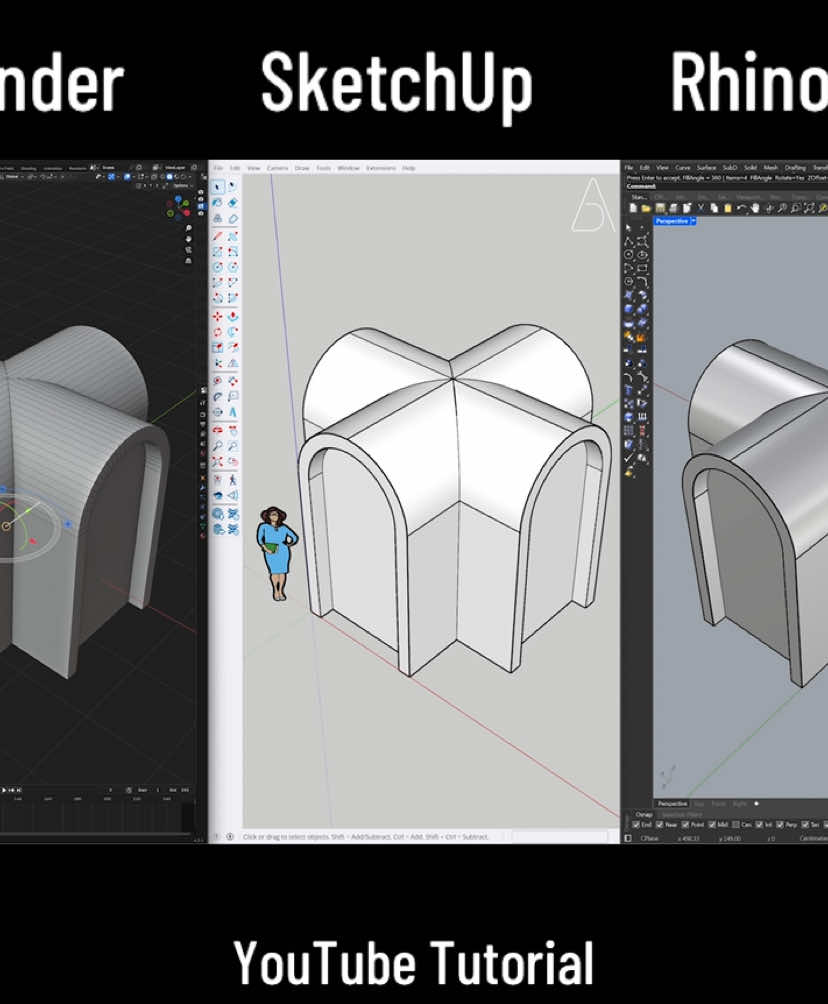Choose the SketchUp Eraser tool
The image size is (828, 1004).
click(x=233, y=202)
